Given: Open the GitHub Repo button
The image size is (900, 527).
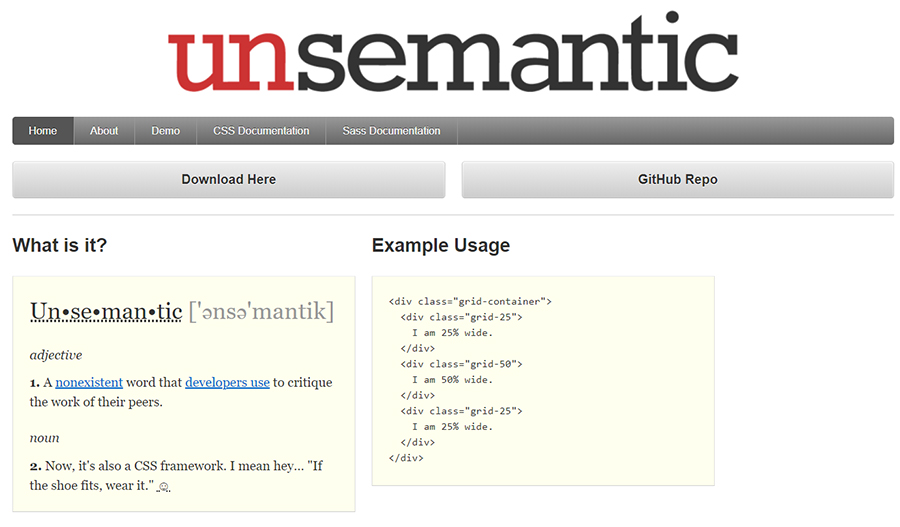Looking at the screenshot, I should click(678, 180).
